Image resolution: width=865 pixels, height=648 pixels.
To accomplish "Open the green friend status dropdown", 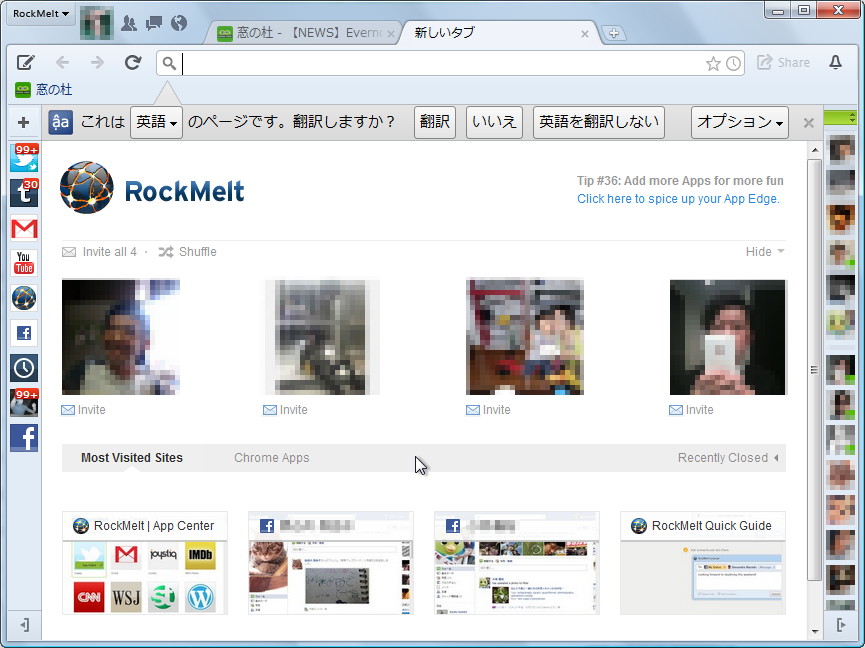I will click(x=840, y=117).
